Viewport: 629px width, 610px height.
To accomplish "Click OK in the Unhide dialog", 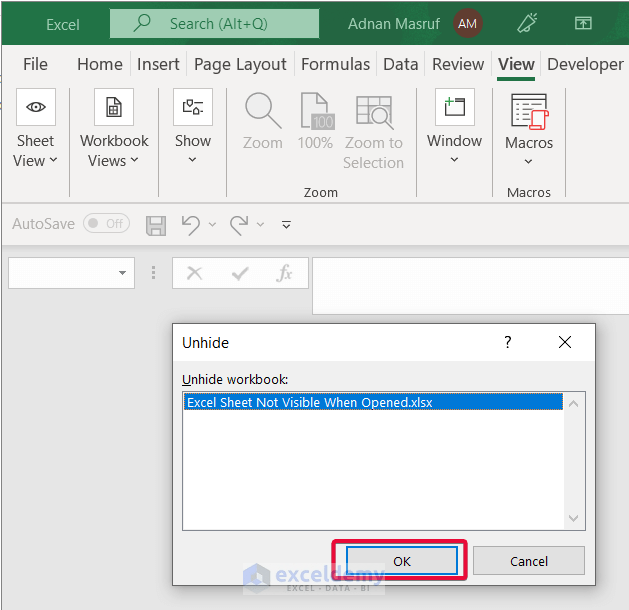I will pyautogui.click(x=402, y=561).
